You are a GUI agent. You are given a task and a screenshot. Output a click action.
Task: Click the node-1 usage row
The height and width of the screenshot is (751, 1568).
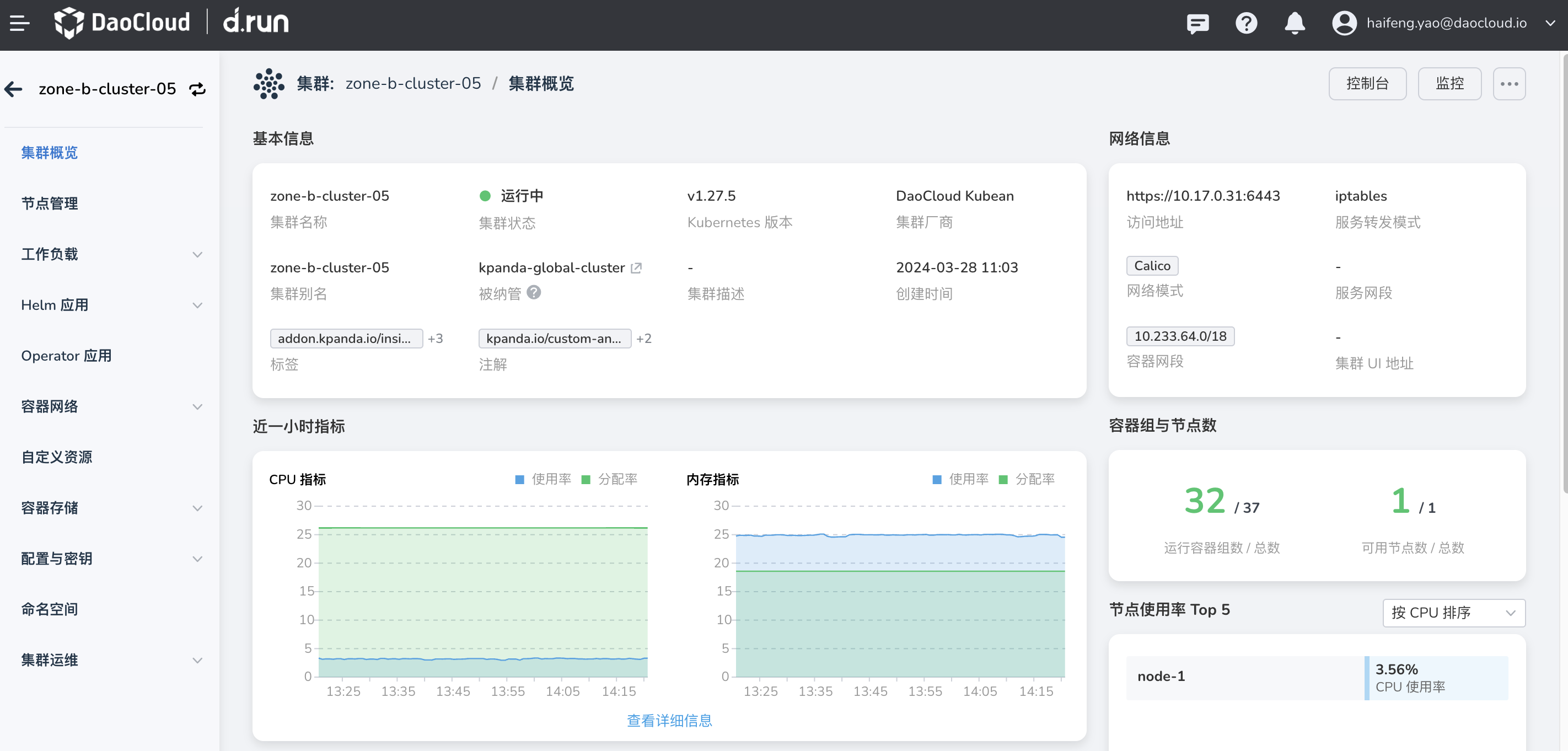(x=1317, y=677)
